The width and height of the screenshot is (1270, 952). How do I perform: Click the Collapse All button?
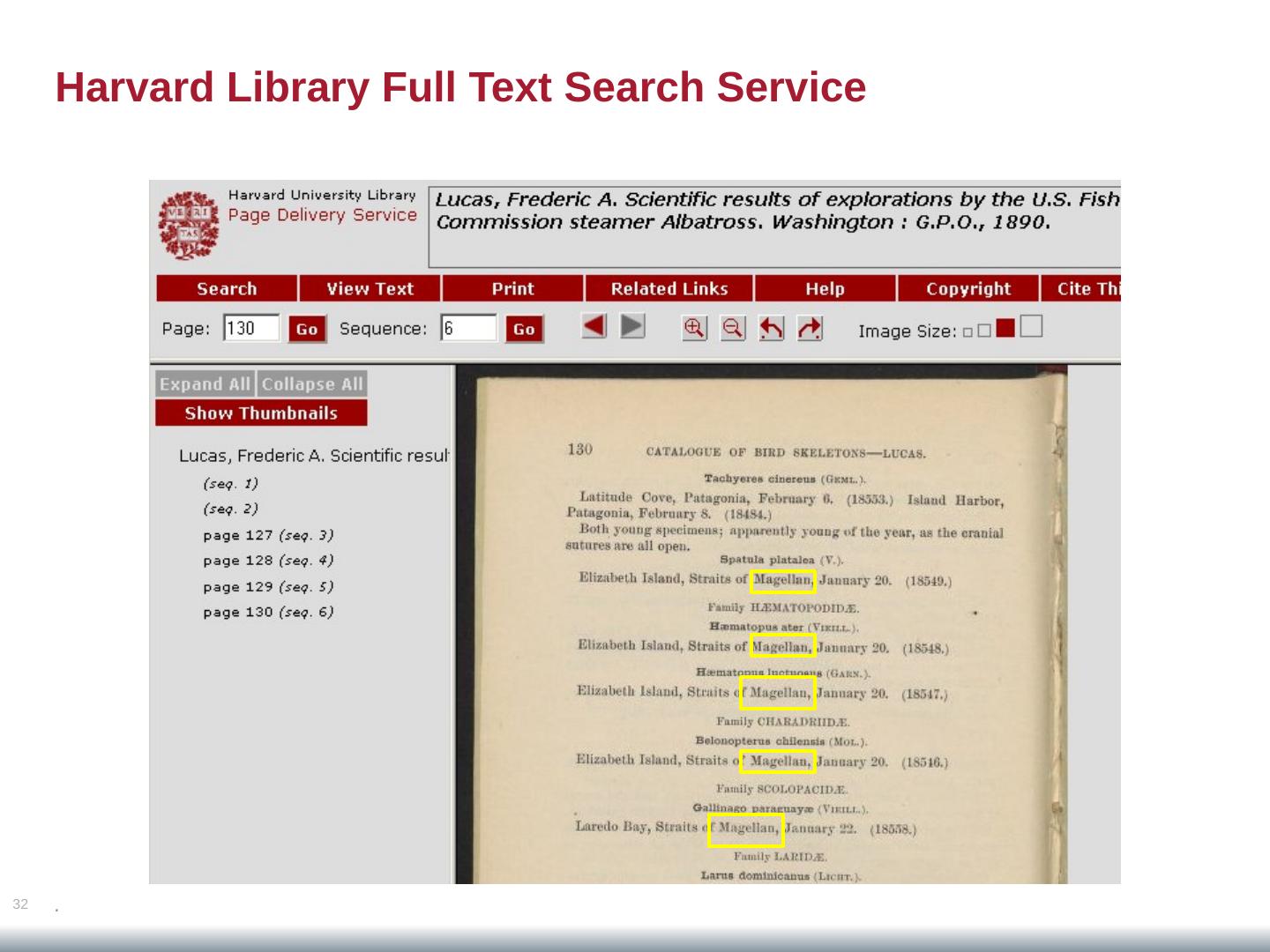click(312, 383)
